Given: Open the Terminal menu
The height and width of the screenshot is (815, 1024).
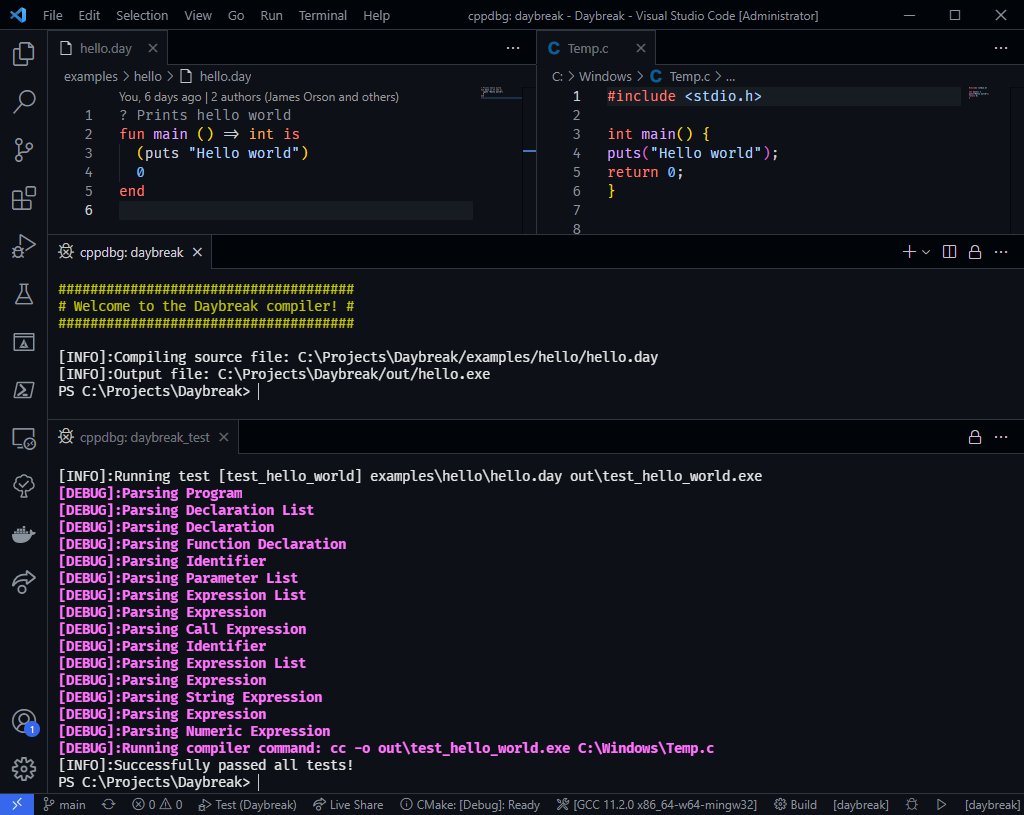Looking at the screenshot, I should coord(323,15).
